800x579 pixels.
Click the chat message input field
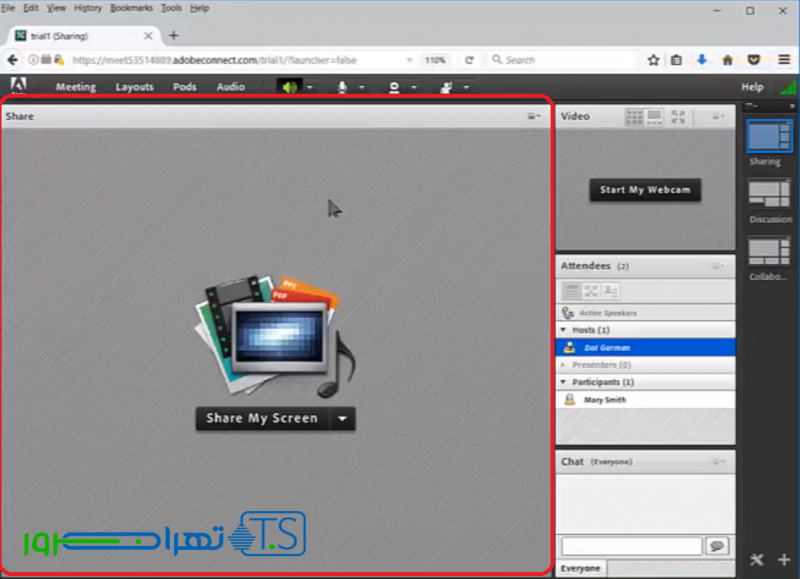coord(631,546)
